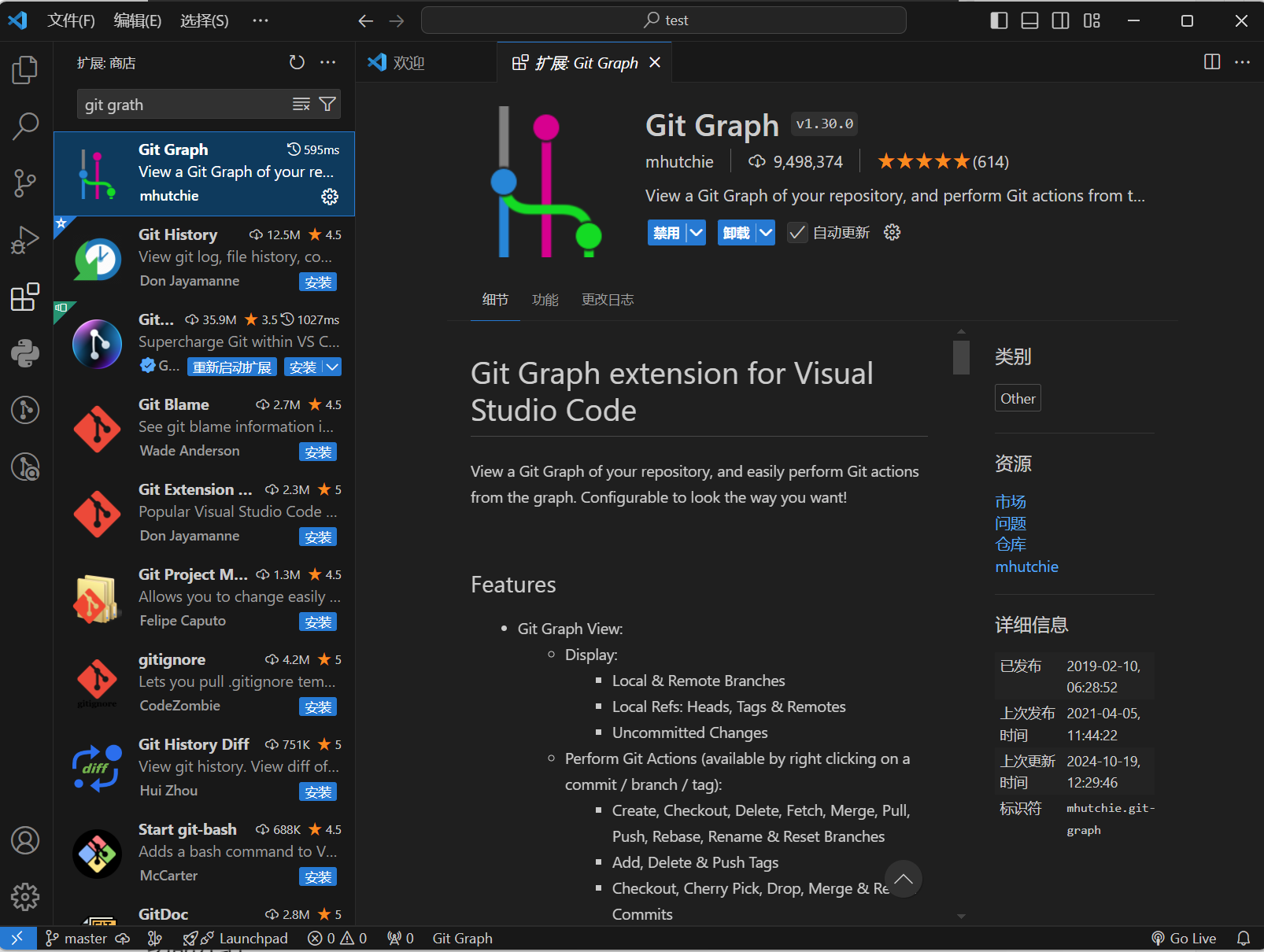Open the customize layout icon
This screenshot has width=1264, height=952.
tap(1092, 20)
